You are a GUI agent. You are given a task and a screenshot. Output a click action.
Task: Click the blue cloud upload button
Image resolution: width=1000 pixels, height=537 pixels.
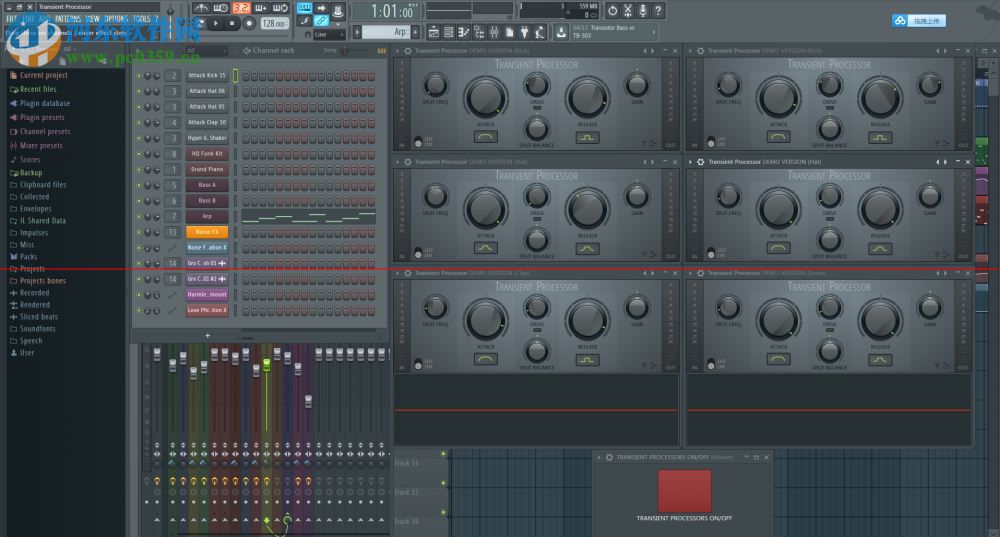(919, 20)
